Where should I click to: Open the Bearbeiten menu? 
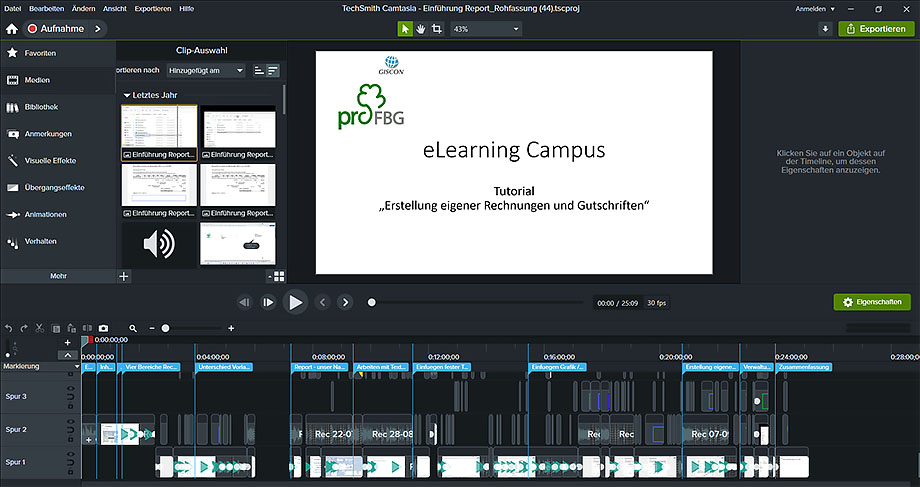coord(46,9)
